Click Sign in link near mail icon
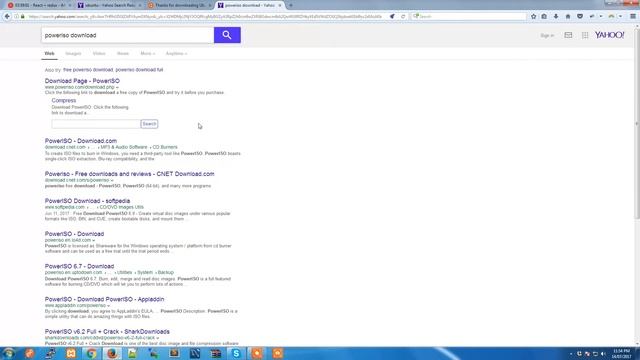 pos(547,36)
